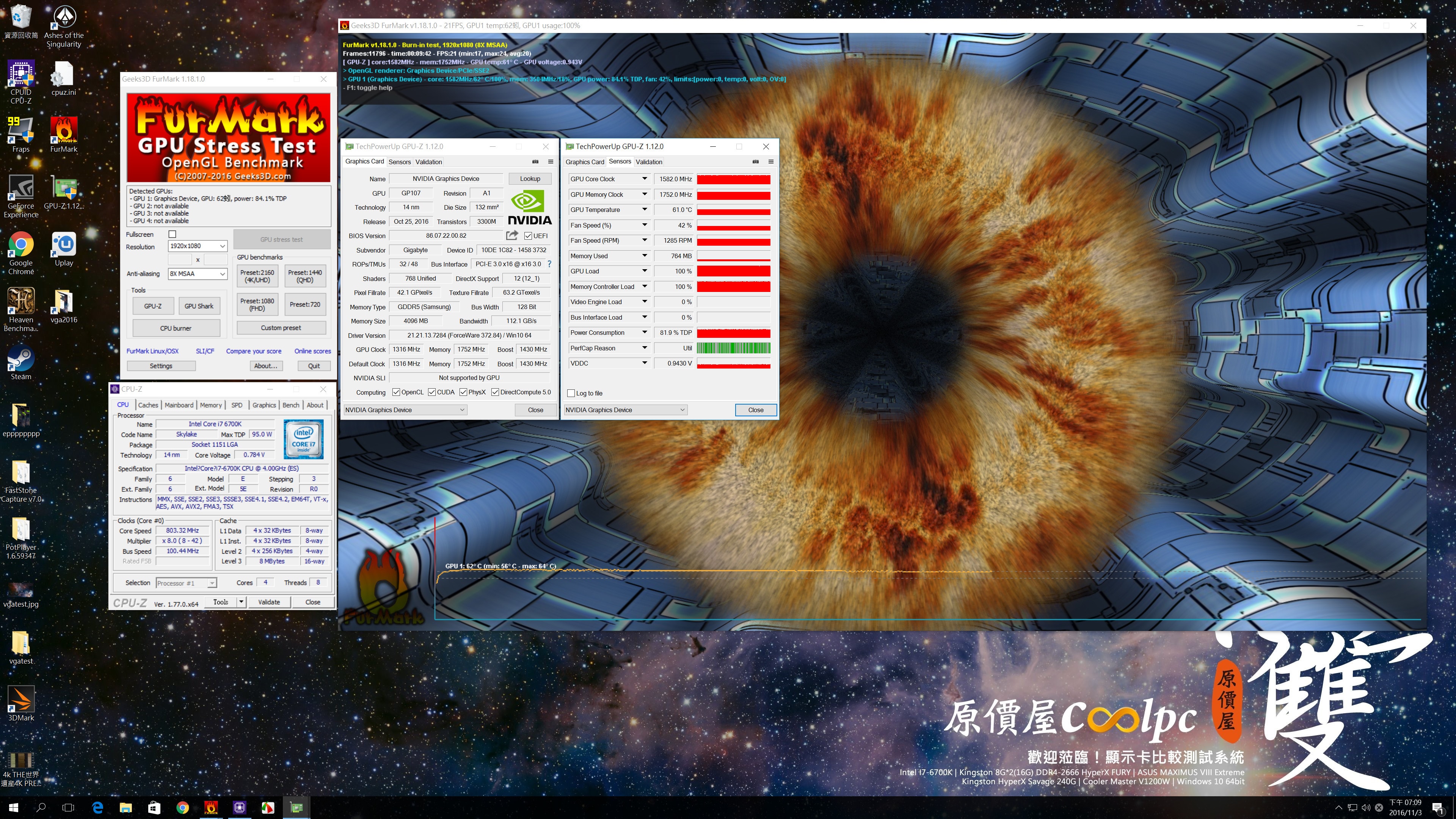The image size is (1456, 819).
Task: Click the camera icon in GPU-Z Sensors window
Action: pos(756,162)
